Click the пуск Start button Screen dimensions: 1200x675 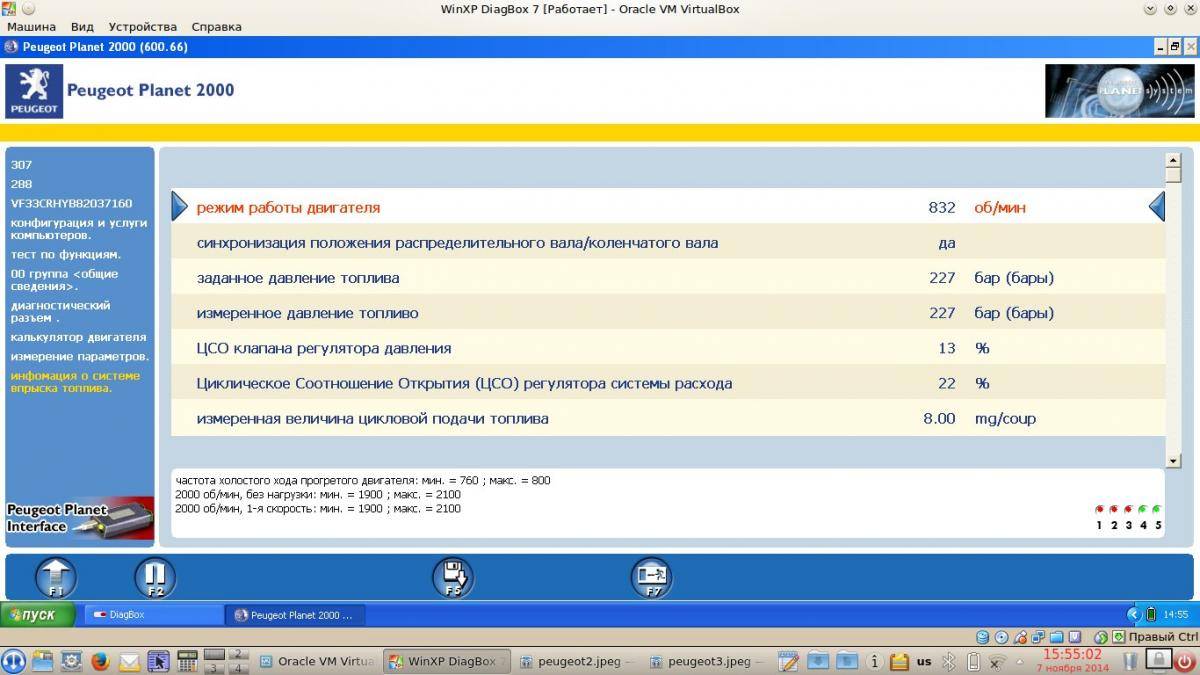tap(38, 615)
